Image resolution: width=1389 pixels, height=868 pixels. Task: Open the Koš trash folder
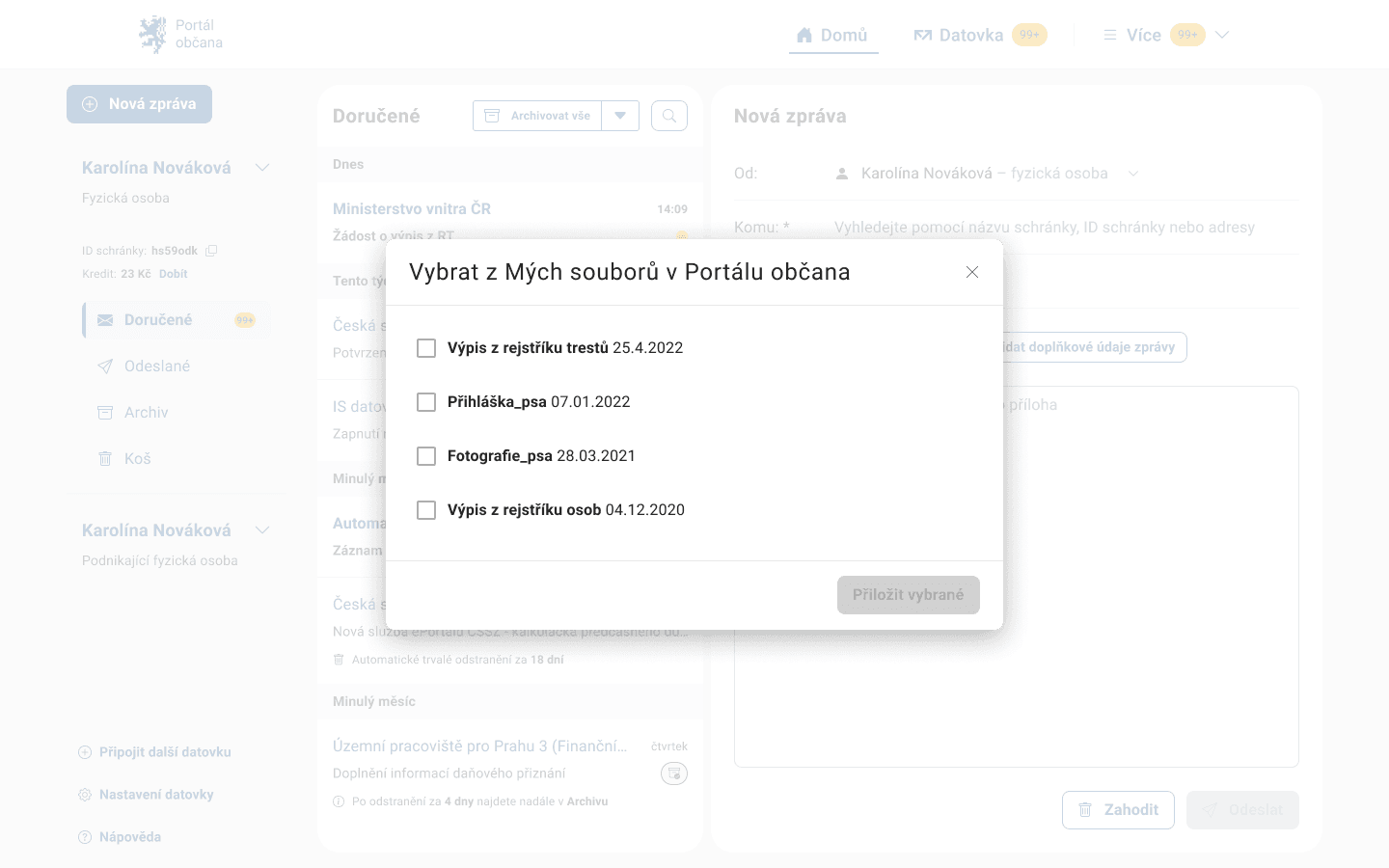(x=137, y=459)
